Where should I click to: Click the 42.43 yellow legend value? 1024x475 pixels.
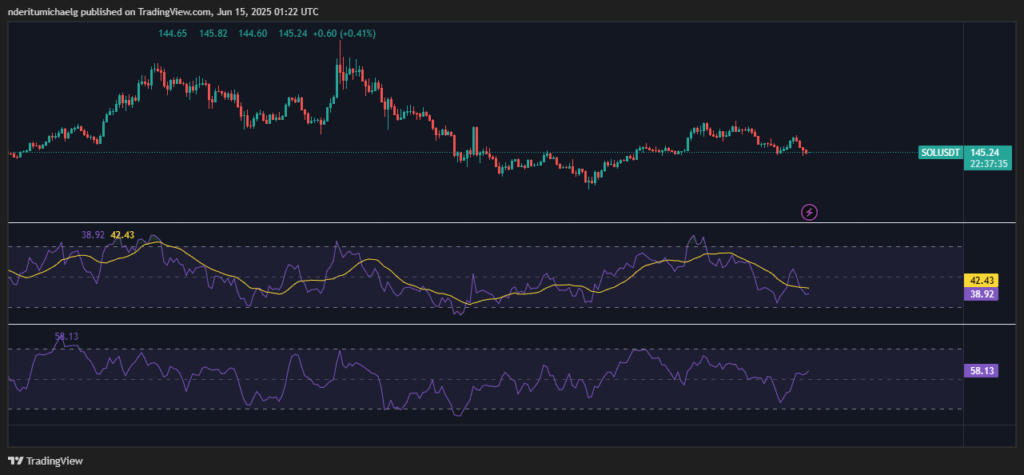click(122, 233)
